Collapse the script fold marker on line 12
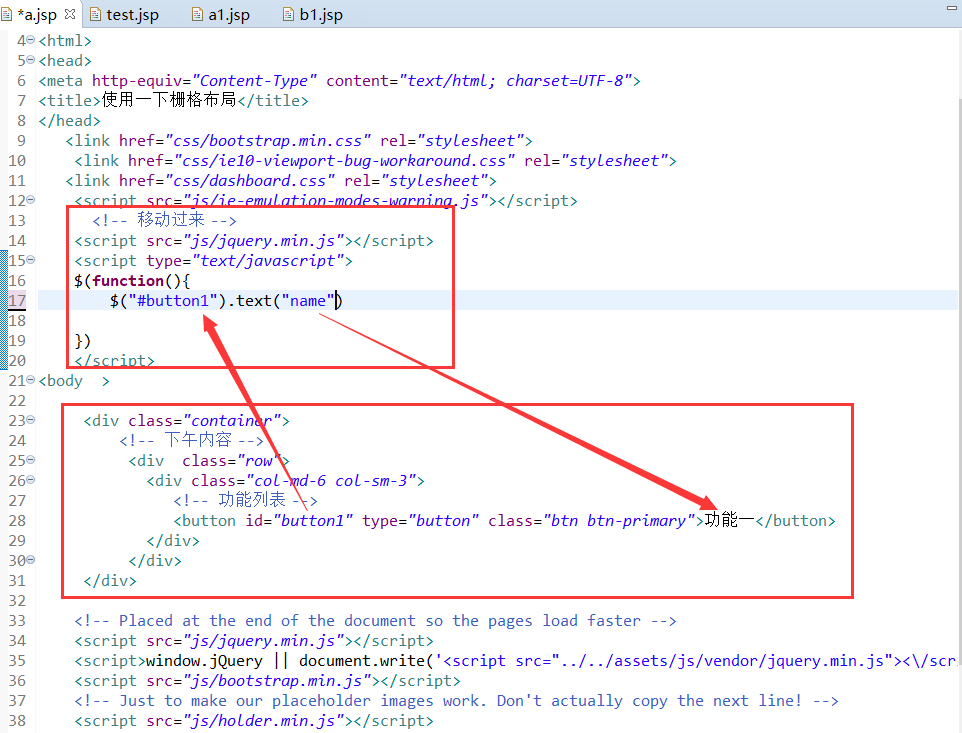 coord(31,199)
